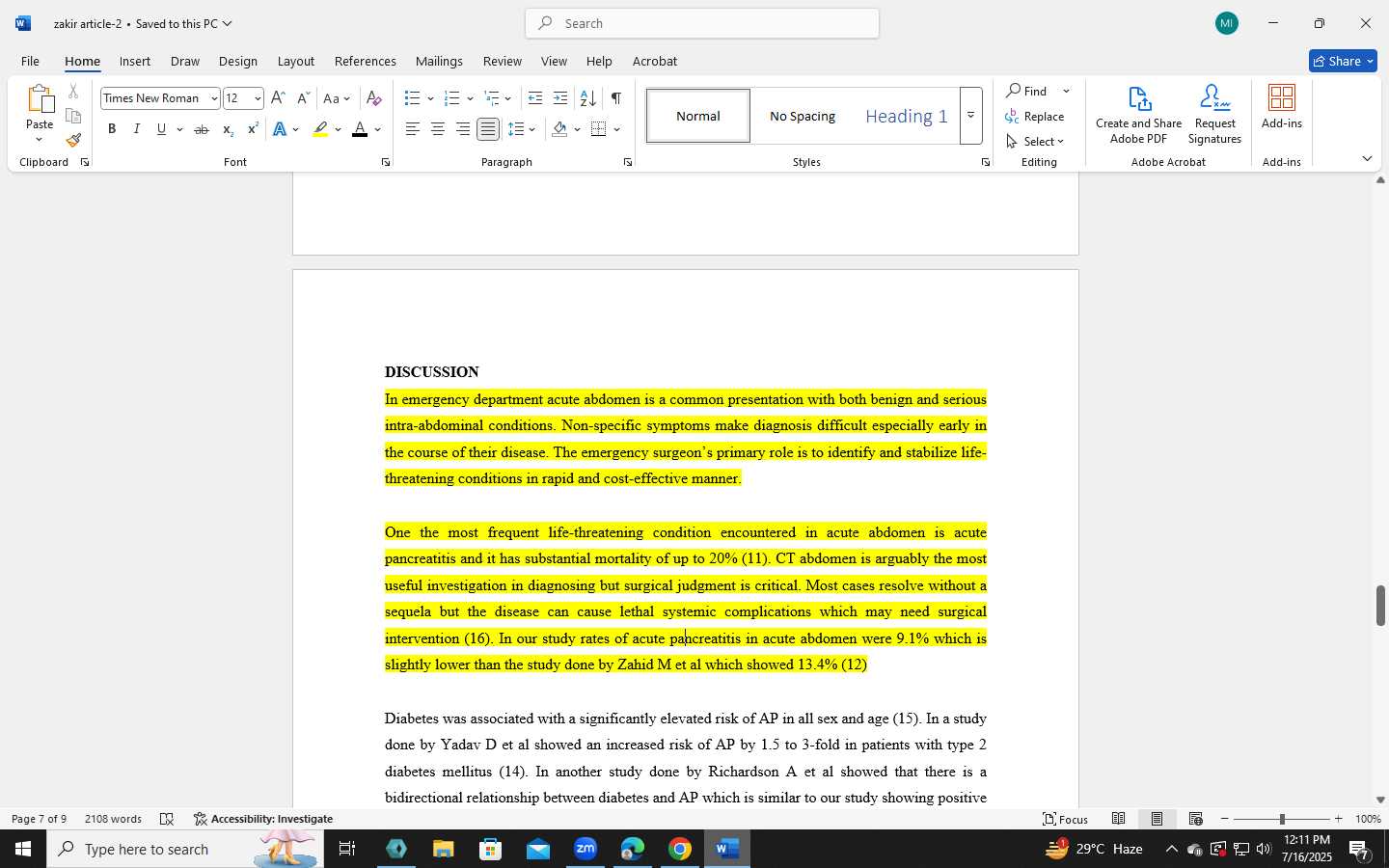Click the zoom slider handle
The image size is (1389, 868).
(x=1282, y=819)
